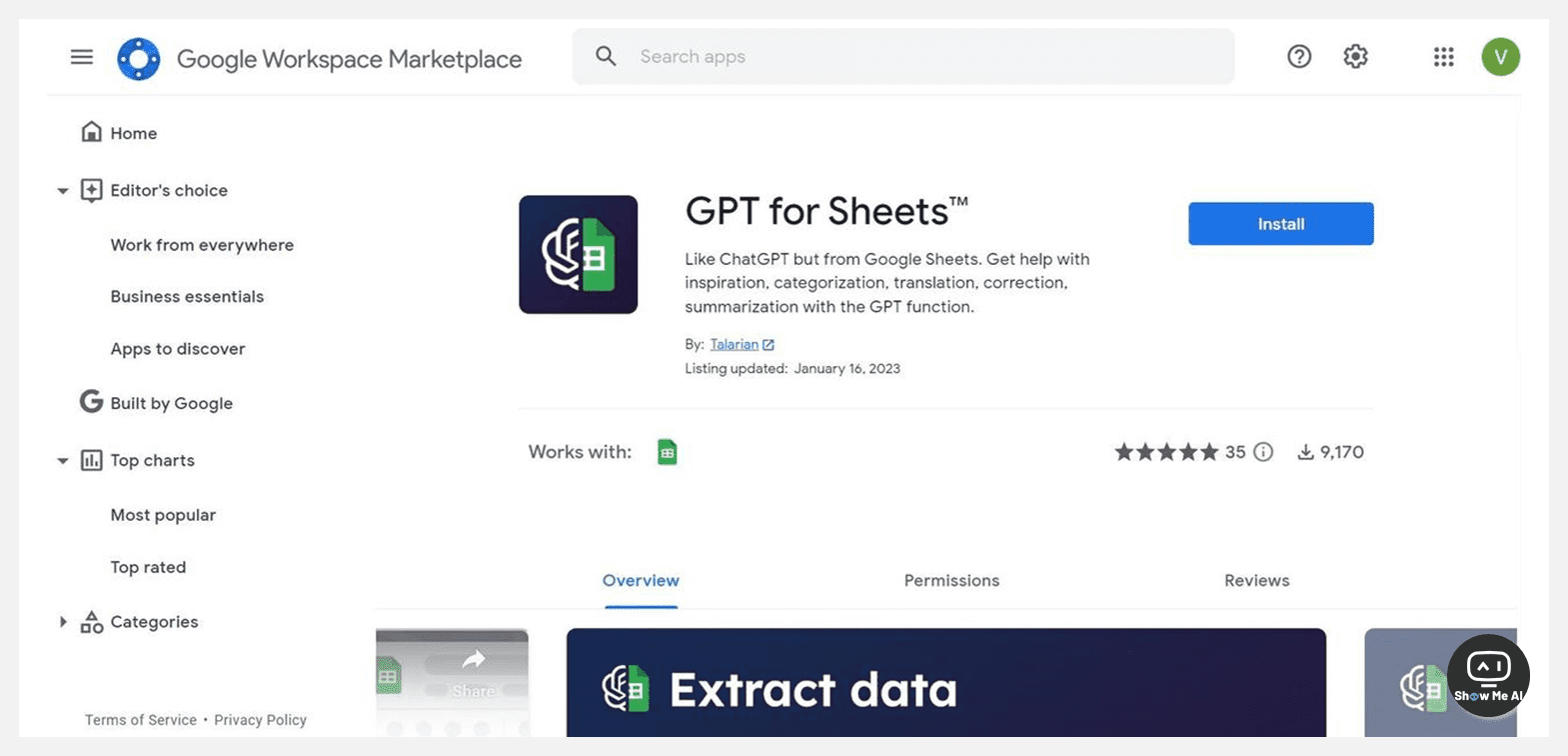
Task: Open the Help question mark icon
Action: [1299, 57]
